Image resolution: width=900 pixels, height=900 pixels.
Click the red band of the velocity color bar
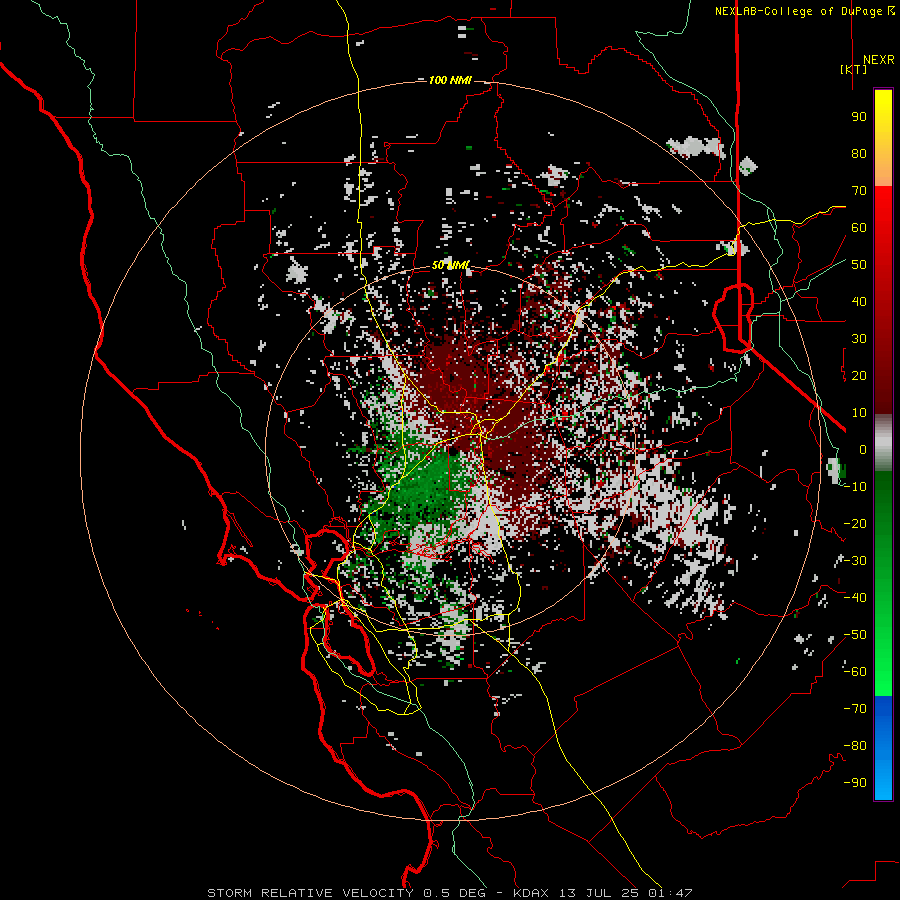(x=883, y=300)
